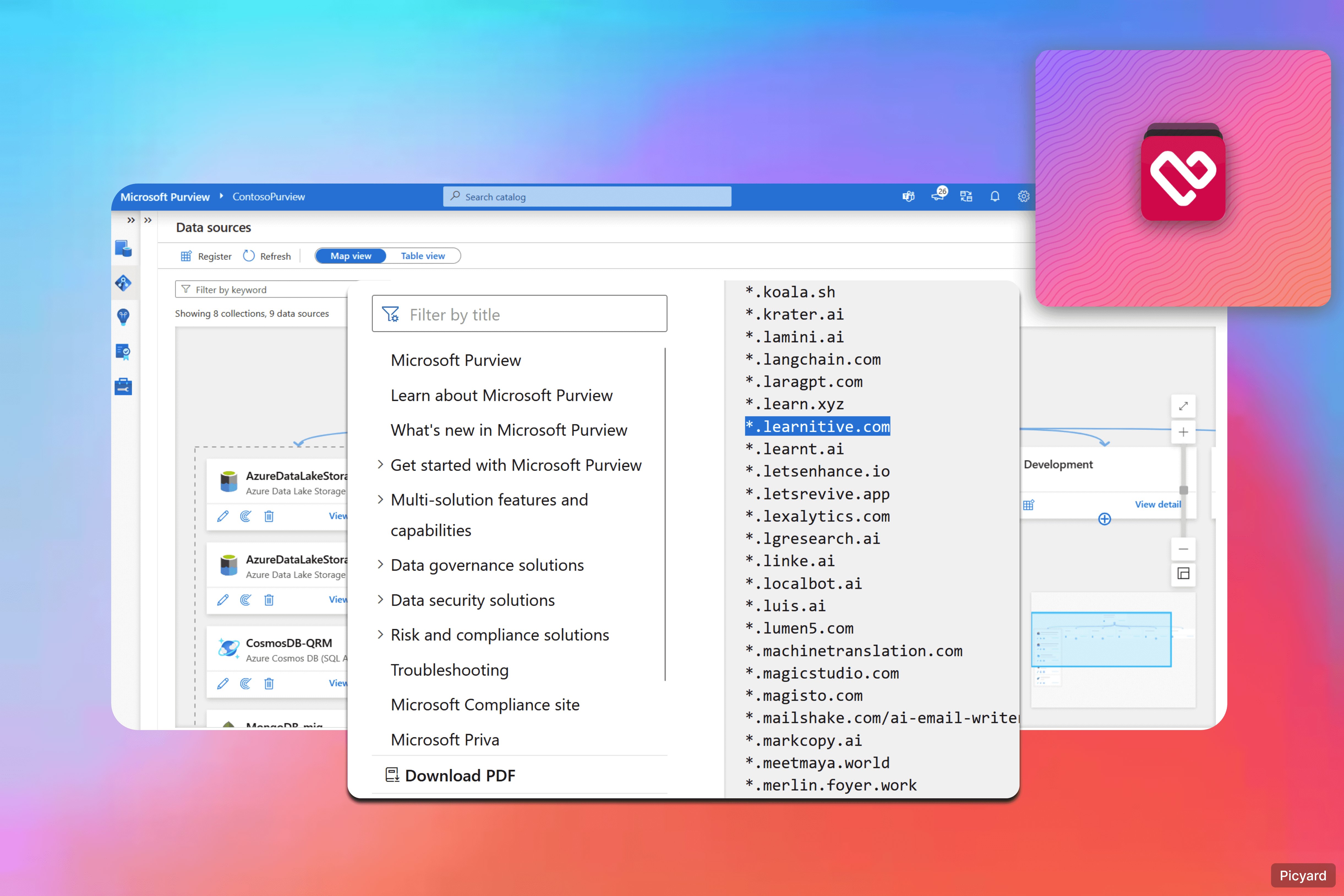Open Microsoft Priva entry
Viewport: 1344px width, 896px height.
(x=445, y=740)
